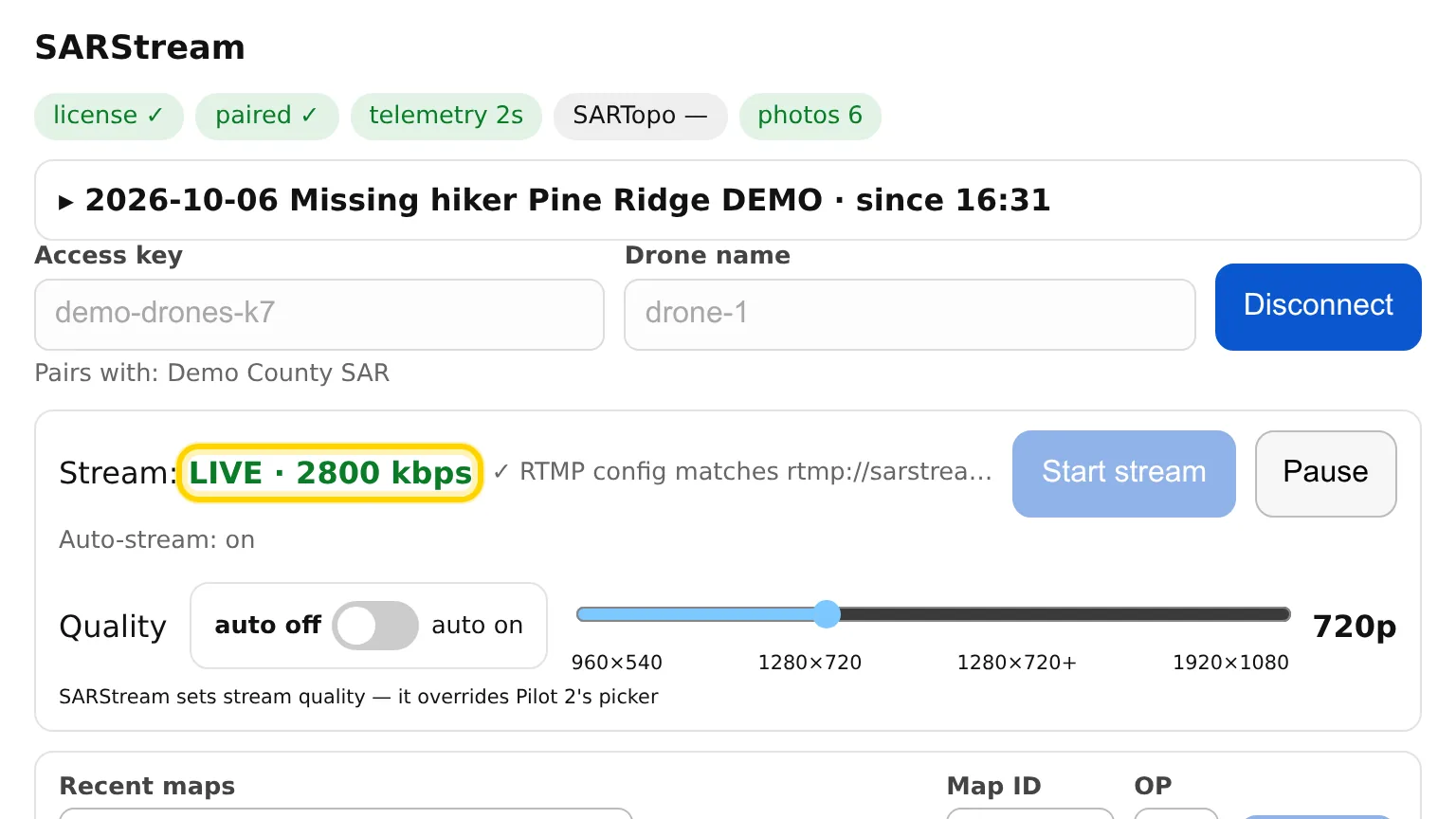
Task: Click the LIVE · 2800 kbps status
Action: coord(330,473)
